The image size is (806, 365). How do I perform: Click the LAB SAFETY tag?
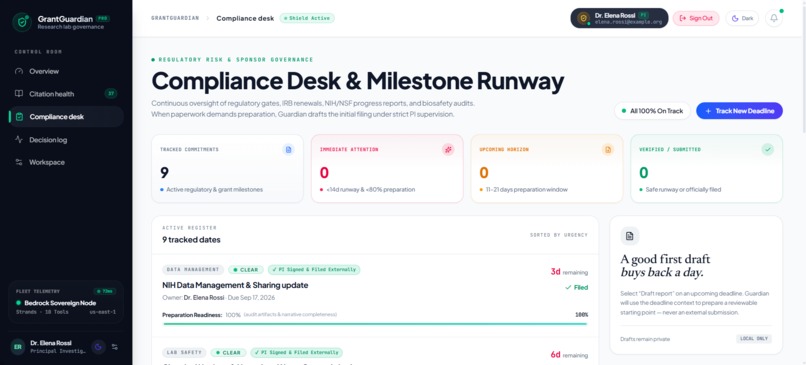(185, 353)
